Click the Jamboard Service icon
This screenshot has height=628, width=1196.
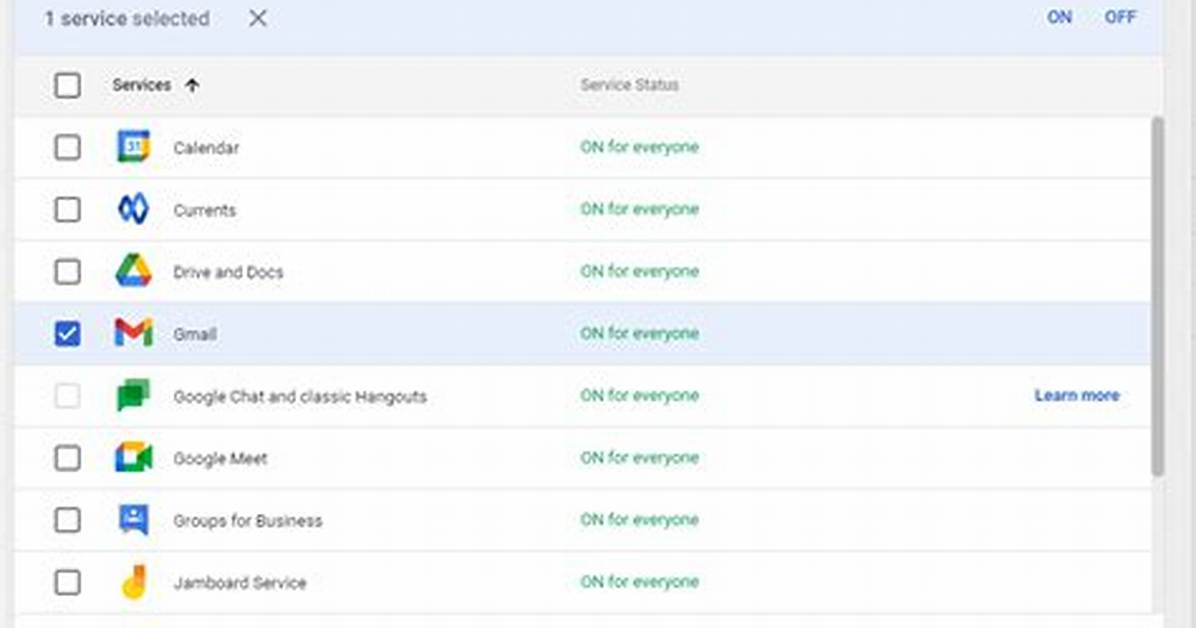point(134,582)
